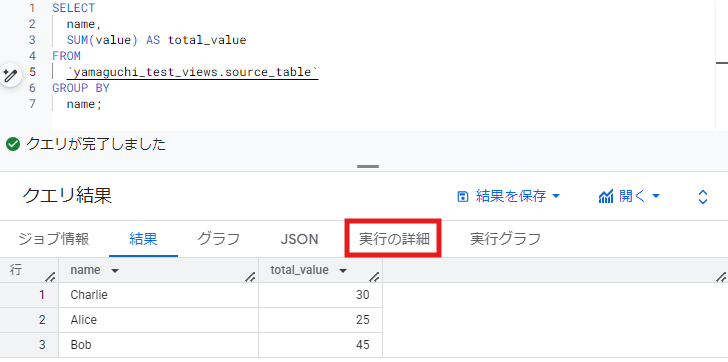This screenshot has height=362, width=728.
Task: Click the horizontal pane divider handle
Action: [368, 167]
